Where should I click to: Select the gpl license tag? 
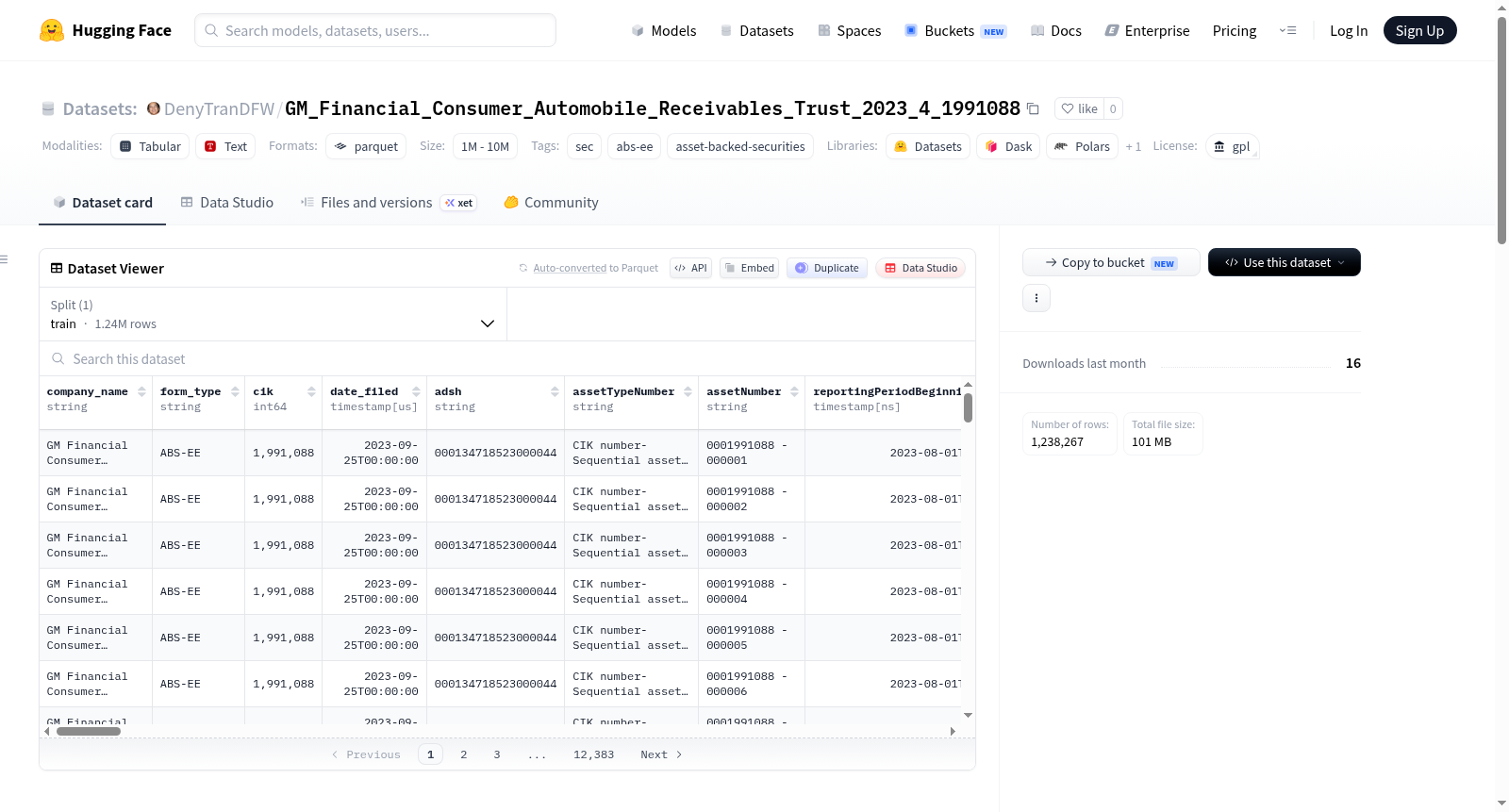click(x=1232, y=146)
